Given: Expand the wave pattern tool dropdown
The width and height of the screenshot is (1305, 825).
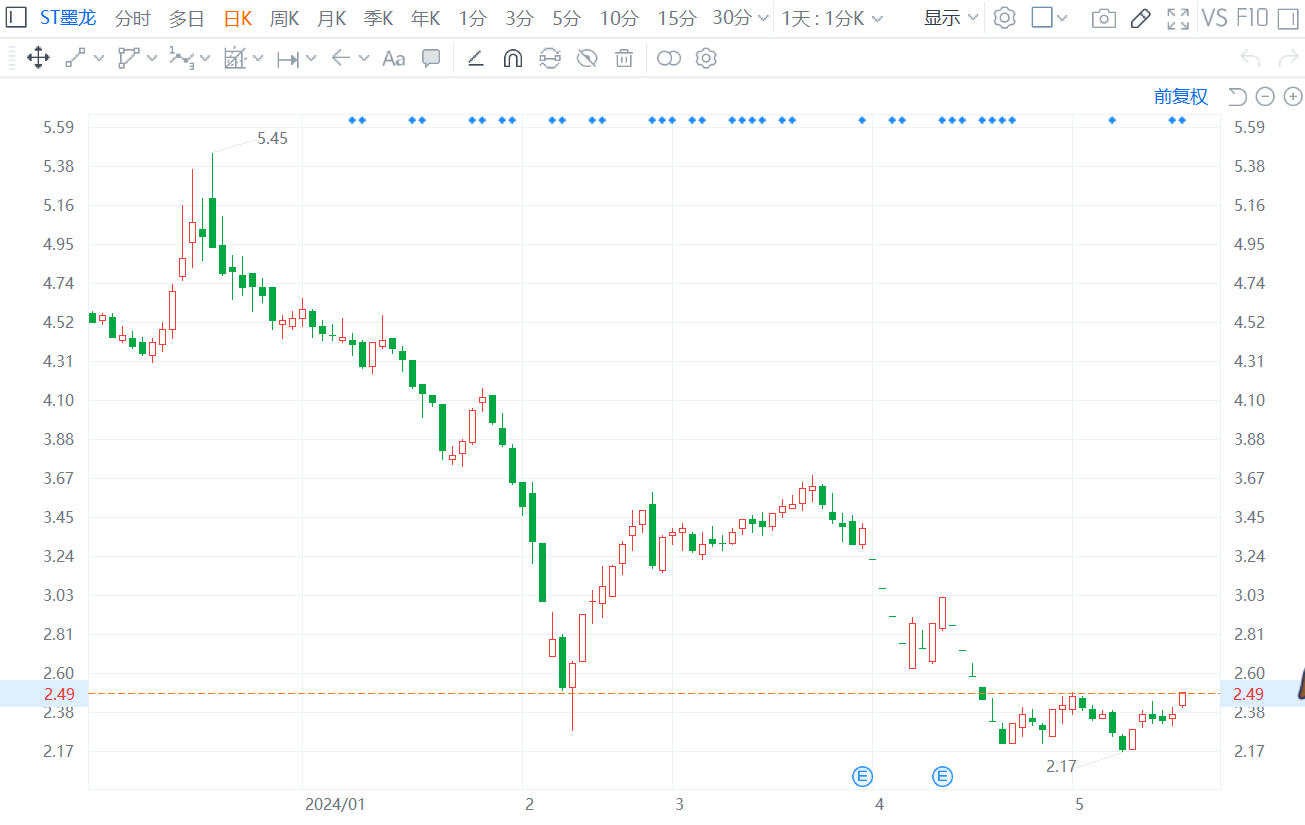Looking at the screenshot, I should click(205, 59).
